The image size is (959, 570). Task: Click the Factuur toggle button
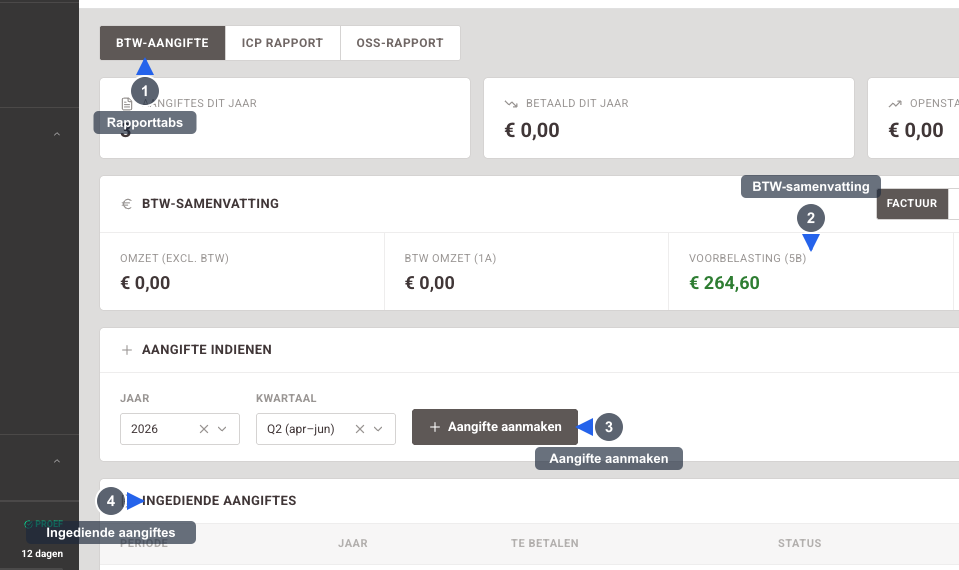tap(912, 204)
